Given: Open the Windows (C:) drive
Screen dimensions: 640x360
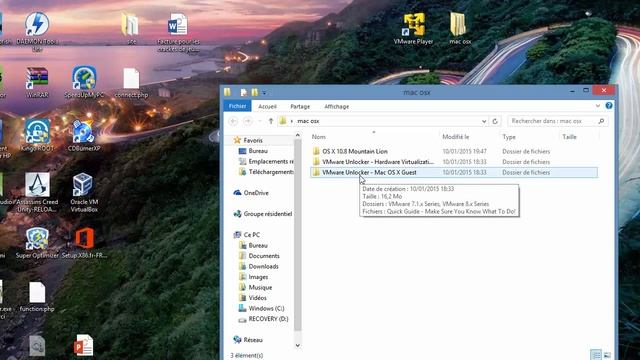Looking at the screenshot, I should click(266, 309).
